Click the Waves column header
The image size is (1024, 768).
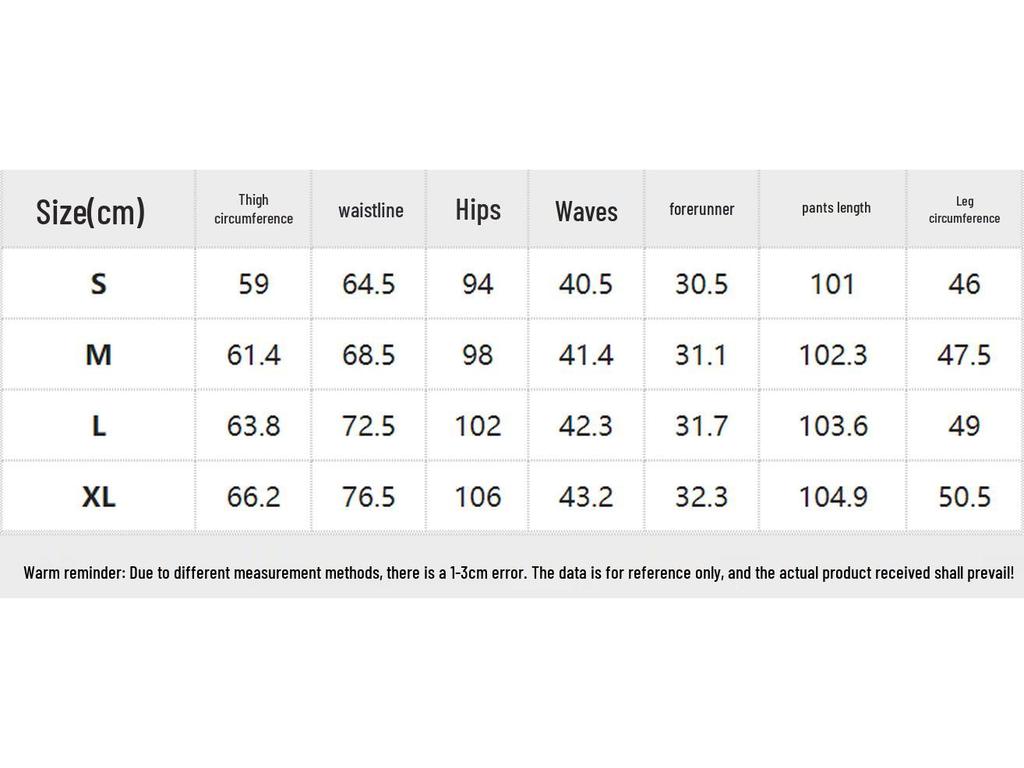(x=586, y=211)
